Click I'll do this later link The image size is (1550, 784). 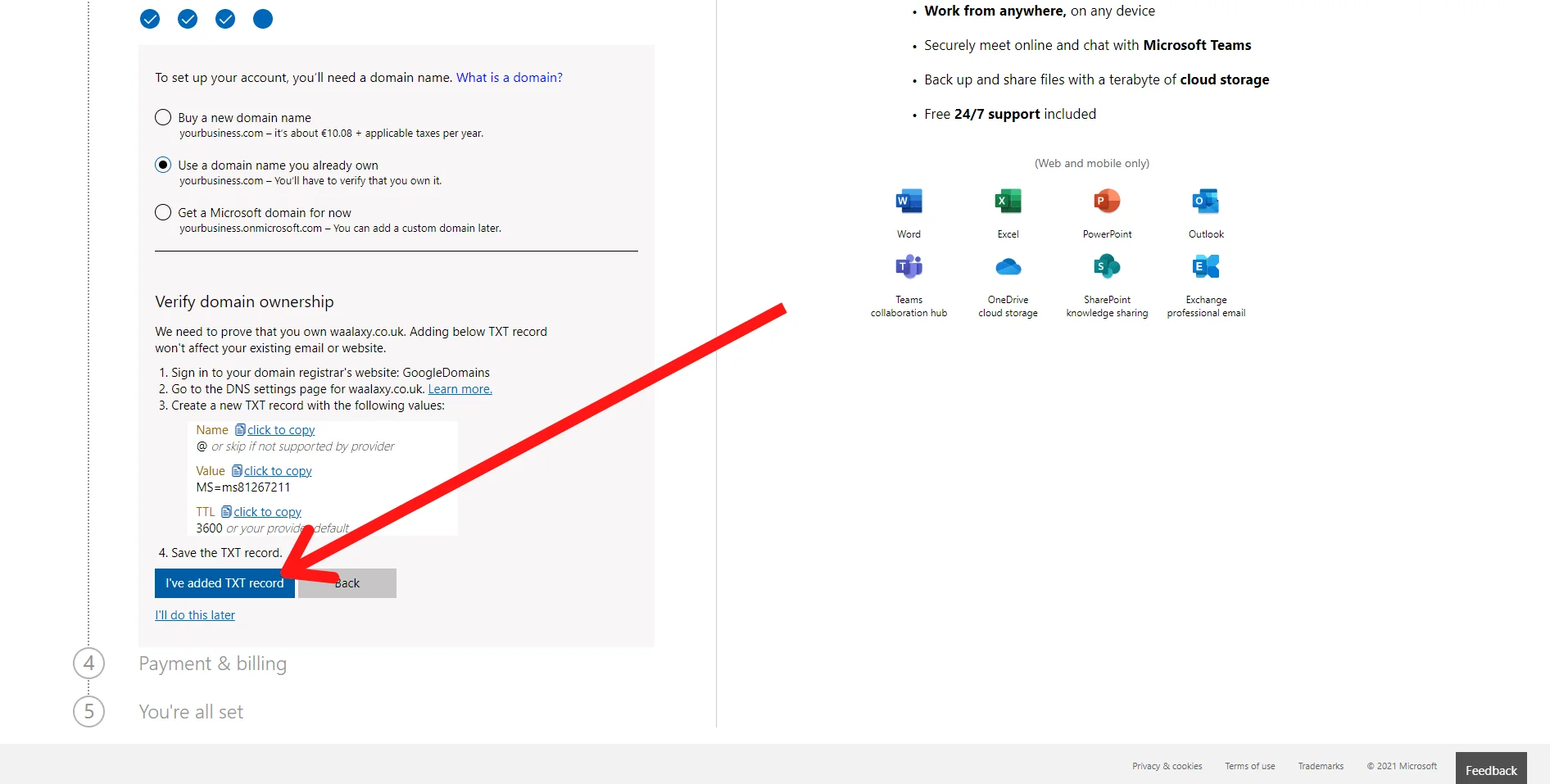point(195,615)
